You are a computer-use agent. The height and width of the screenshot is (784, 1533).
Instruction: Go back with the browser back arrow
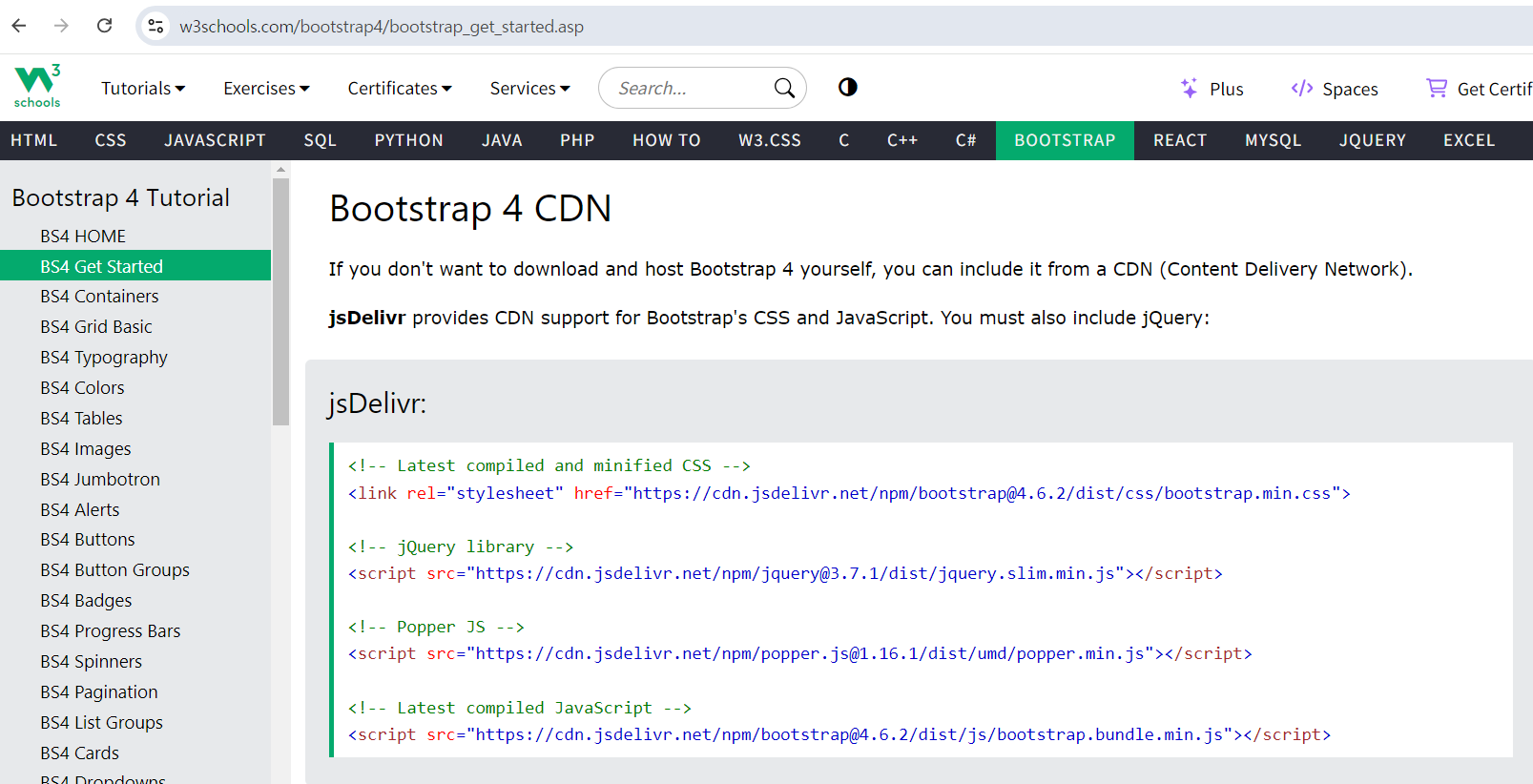(x=19, y=26)
